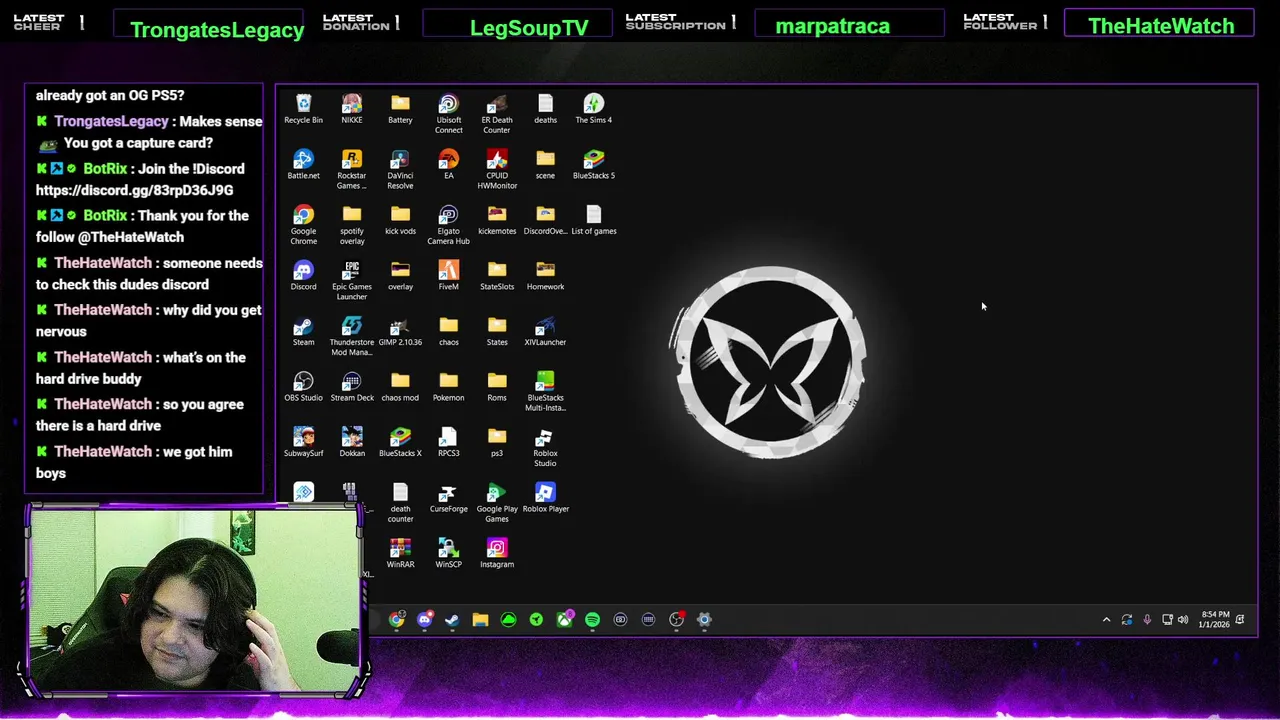Open the kickemotes folder

pos(497,221)
